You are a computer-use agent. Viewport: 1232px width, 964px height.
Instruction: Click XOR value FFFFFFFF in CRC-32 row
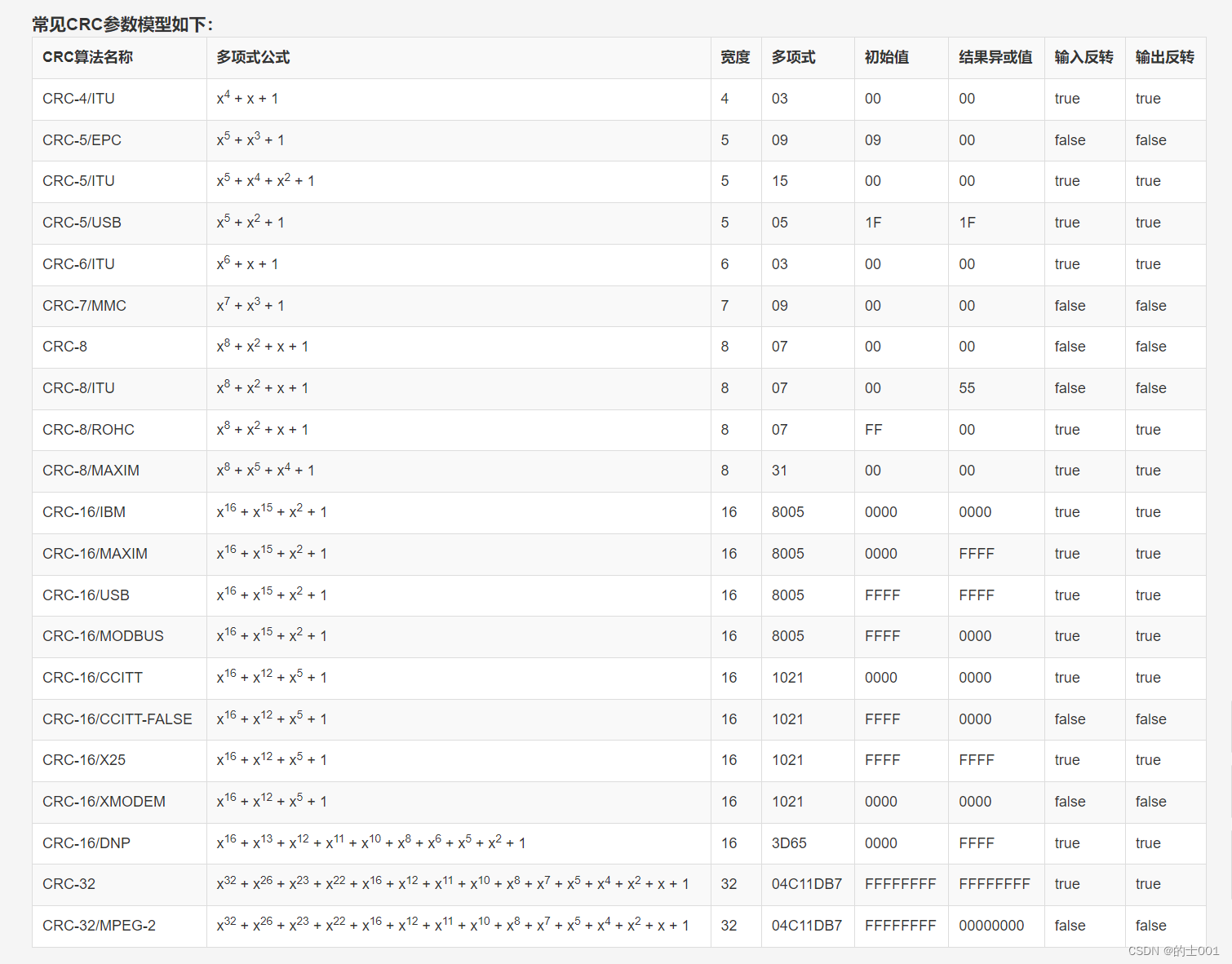[995, 884]
